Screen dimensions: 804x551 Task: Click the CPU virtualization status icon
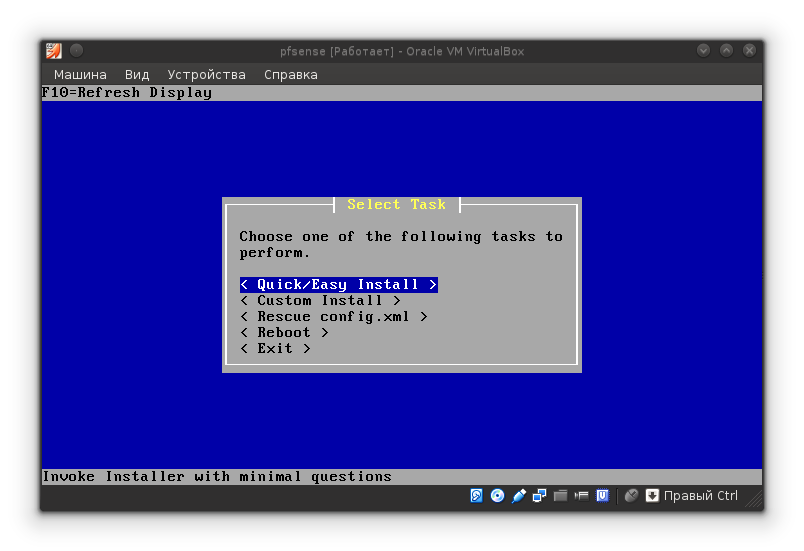pos(602,496)
